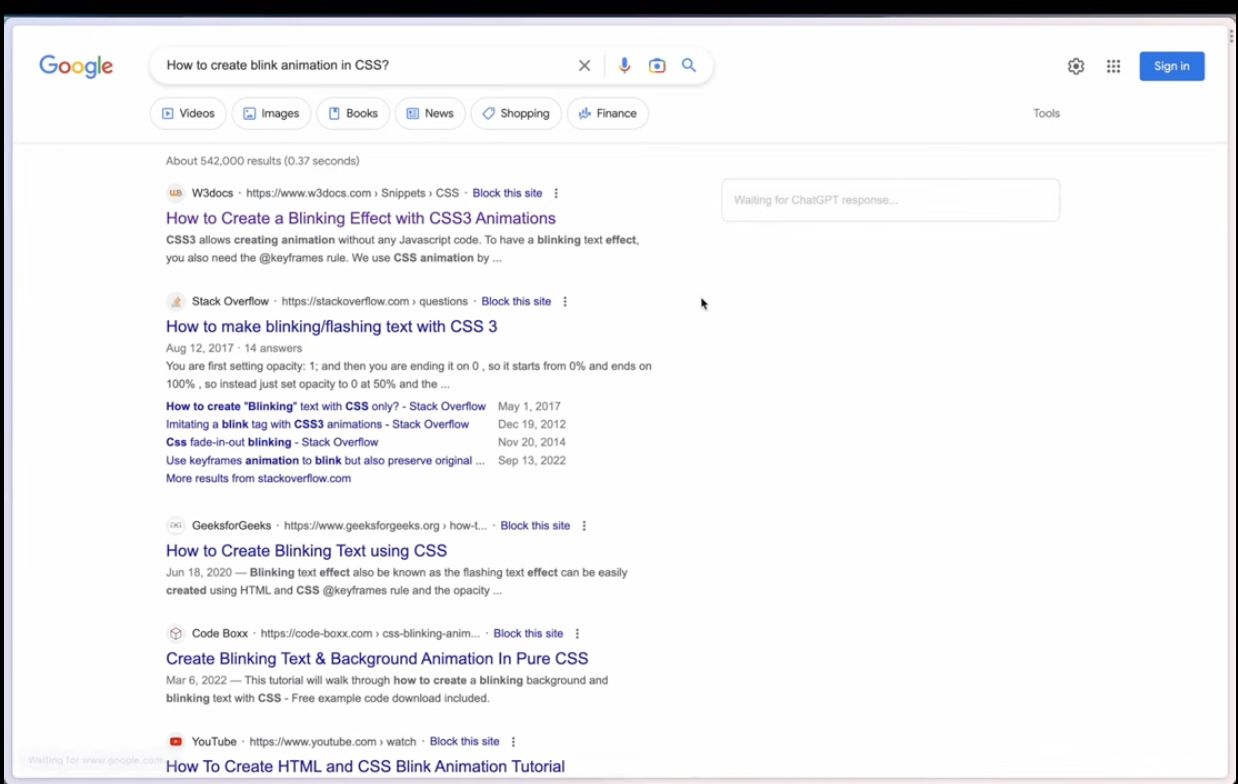Open the three-dot menu on the W3docs result
The image size is (1238, 784).
[x=555, y=193]
